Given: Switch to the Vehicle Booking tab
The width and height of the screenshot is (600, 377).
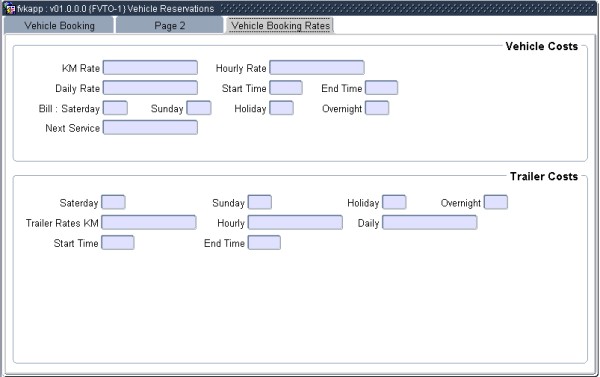Looking at the screenshot, I should coord(59,26).
